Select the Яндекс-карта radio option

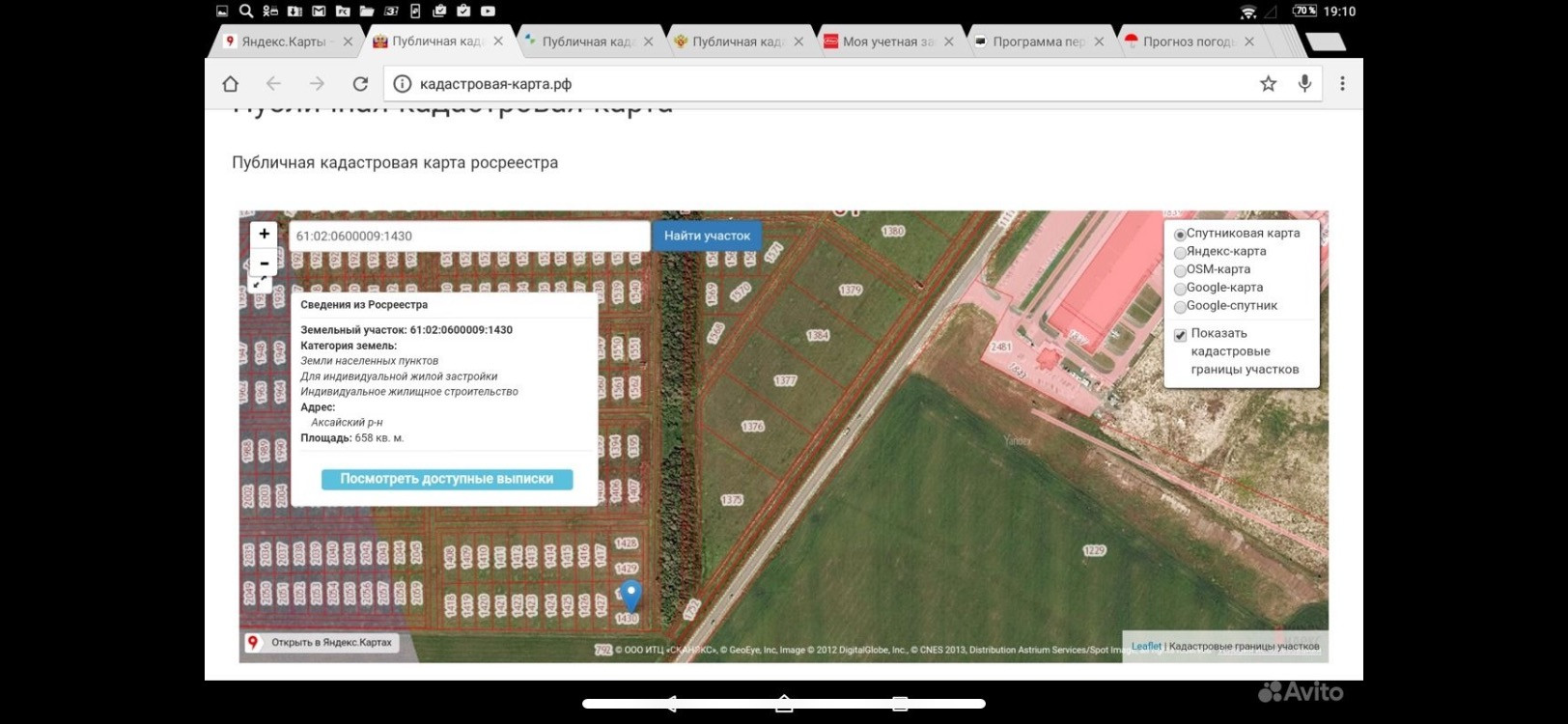point(1180,253)
